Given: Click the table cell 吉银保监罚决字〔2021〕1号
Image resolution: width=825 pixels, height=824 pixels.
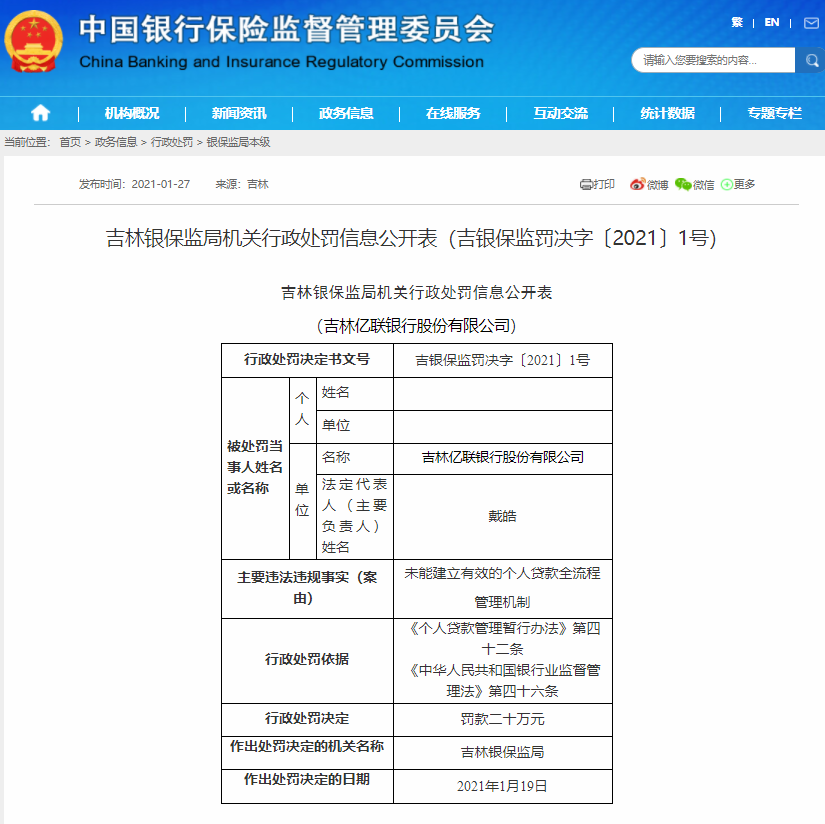Looking at the screenshot, I should 502,360.
